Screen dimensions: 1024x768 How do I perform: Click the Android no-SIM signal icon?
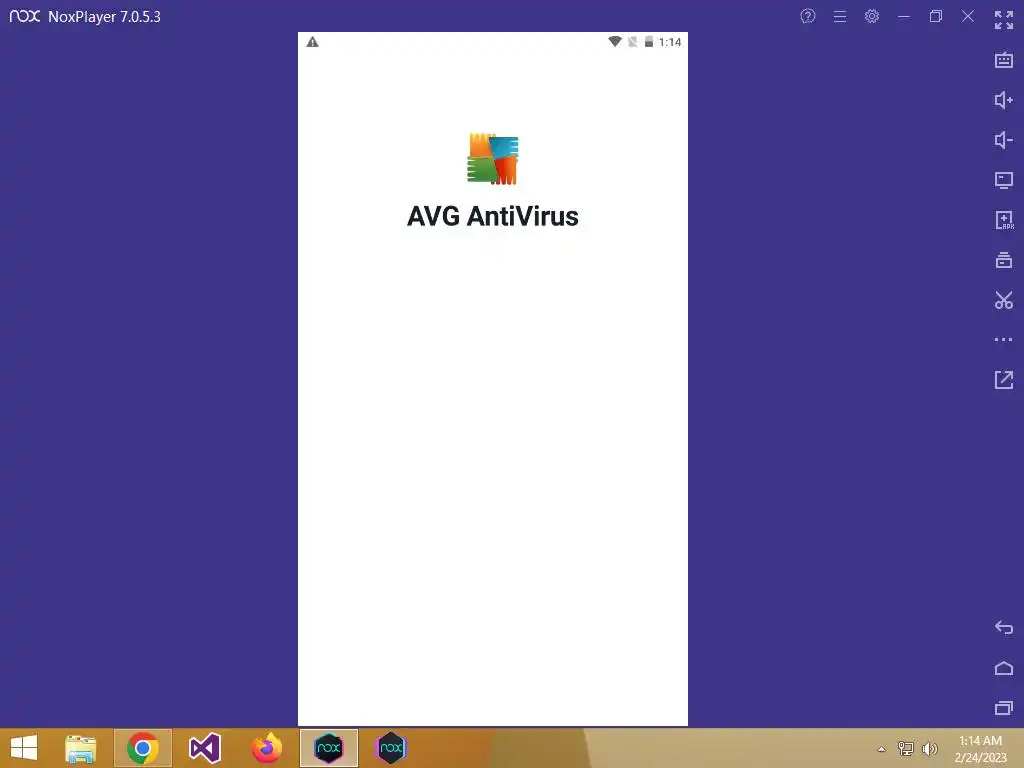coord(632,42)
